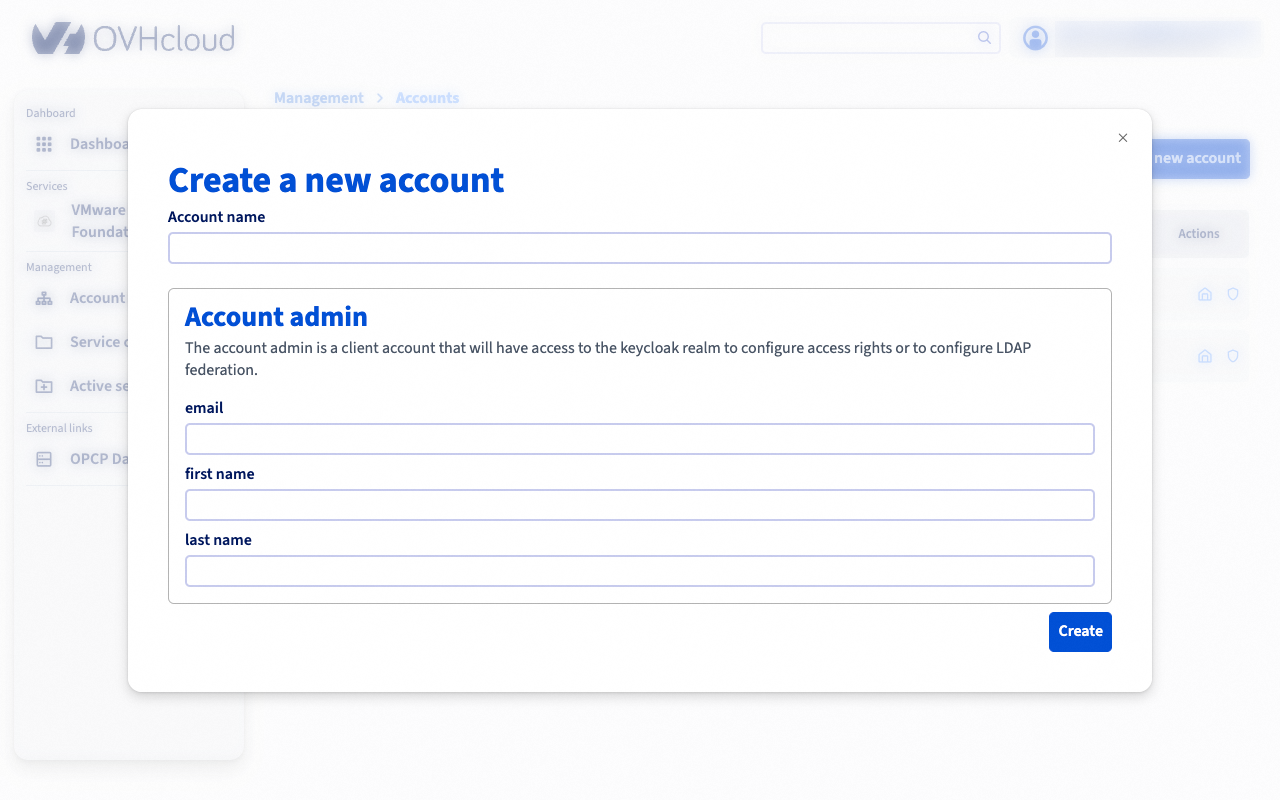This screenshot has height=800, width=1280.
Task: Click the search magnifier icon
Action: 984,37
